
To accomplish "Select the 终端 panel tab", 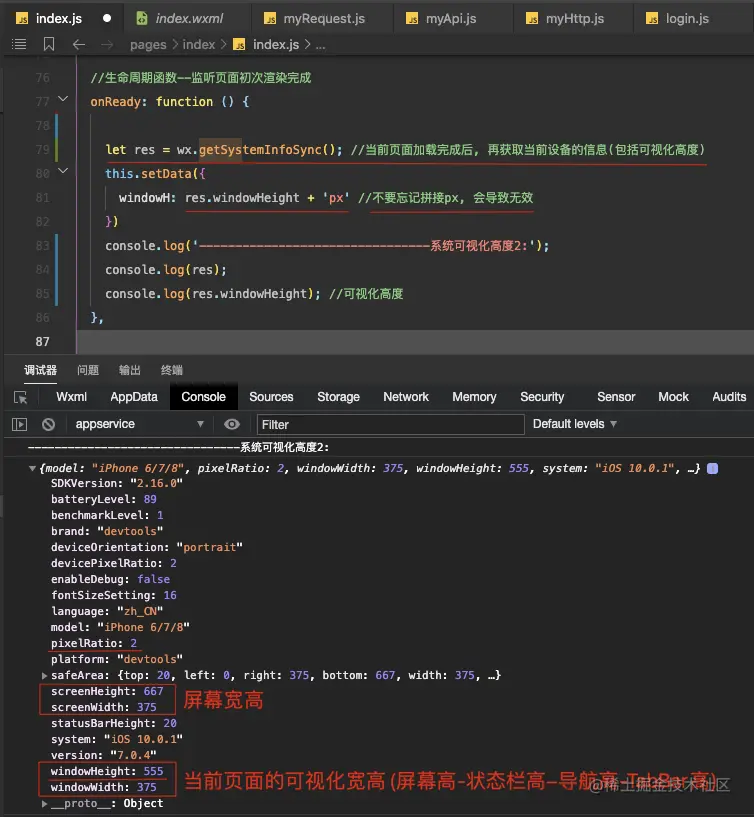I will pyautogui.click(x=172, y=370).
